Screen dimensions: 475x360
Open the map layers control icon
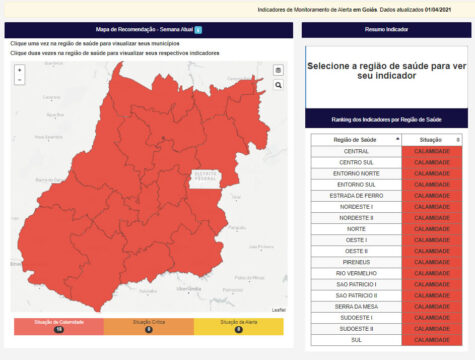(x=278, y=70)
